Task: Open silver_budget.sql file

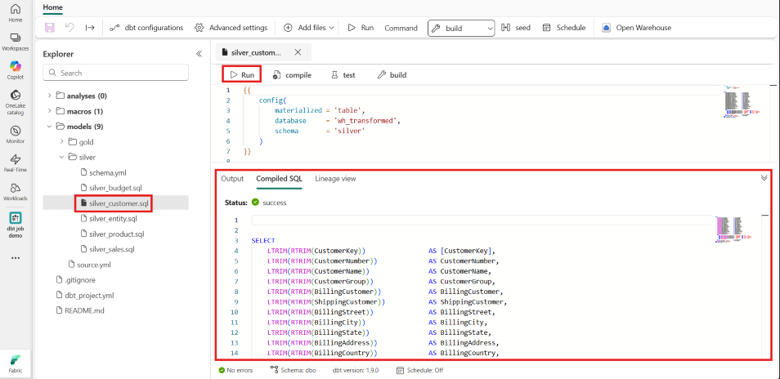Action: click(111, 188)
